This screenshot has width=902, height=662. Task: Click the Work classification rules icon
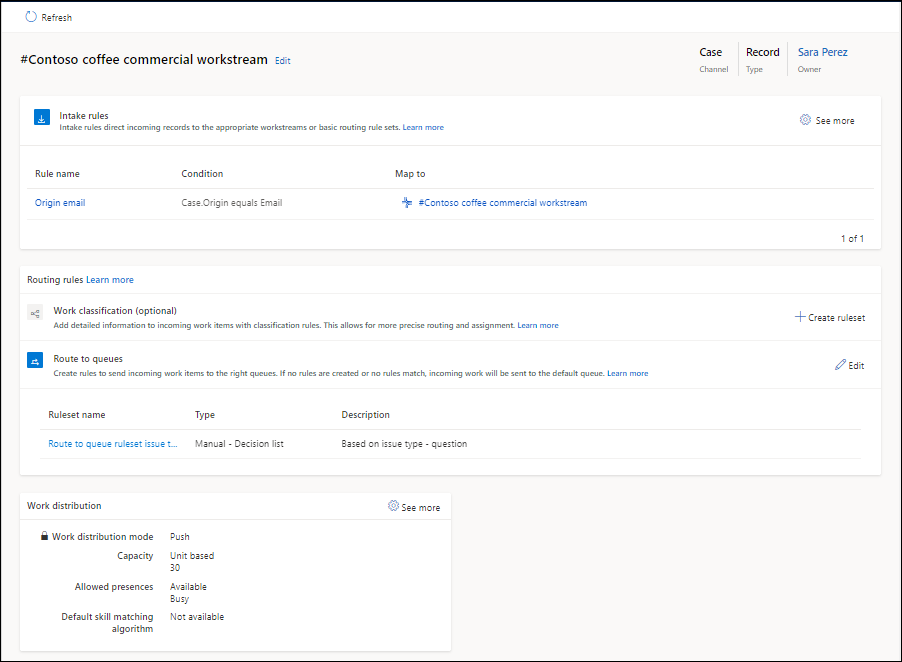pyautogui.click(x=34, y=312)
